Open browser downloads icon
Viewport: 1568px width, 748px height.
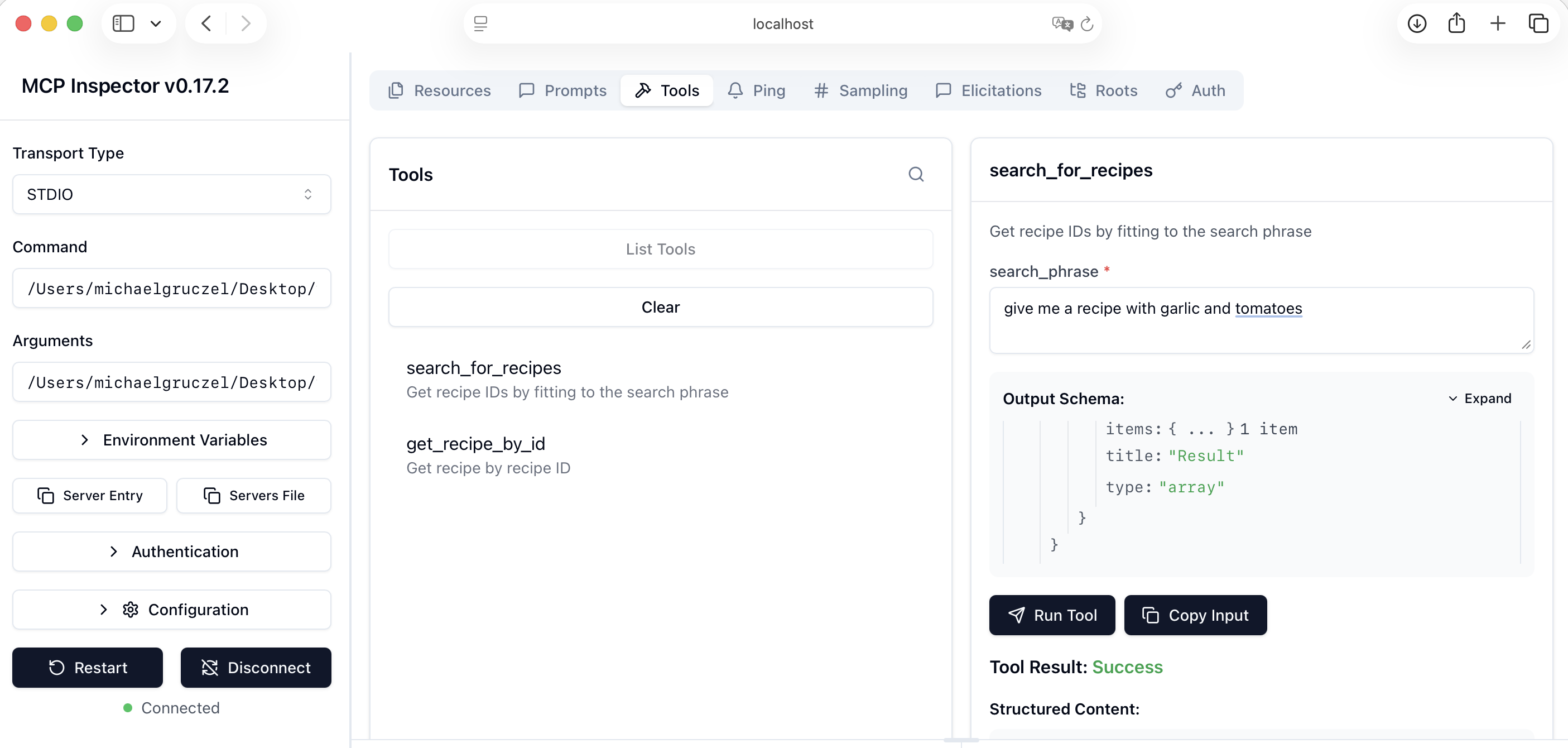coord(1416,24)
